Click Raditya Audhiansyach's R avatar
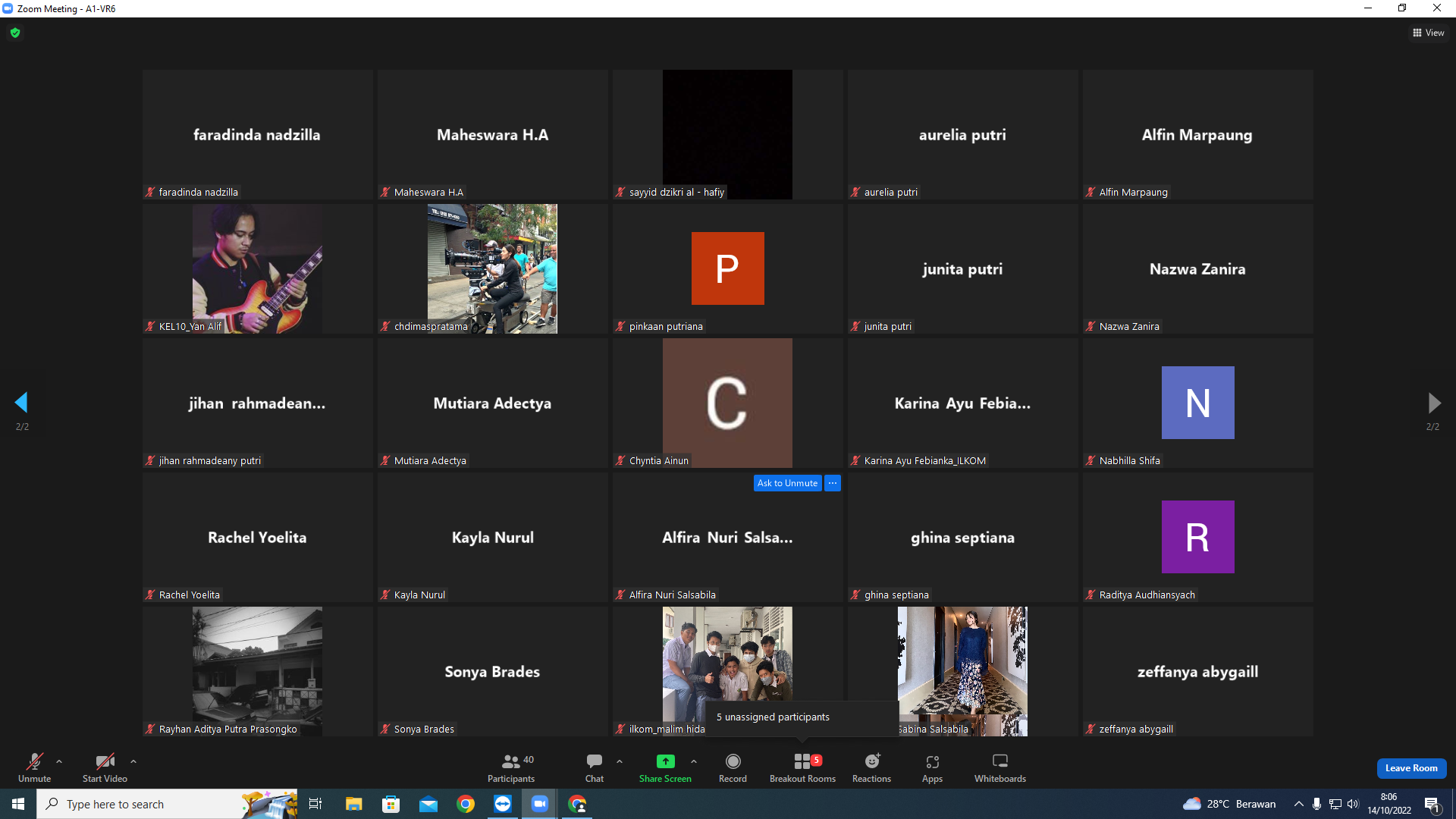 (1197, 537)
